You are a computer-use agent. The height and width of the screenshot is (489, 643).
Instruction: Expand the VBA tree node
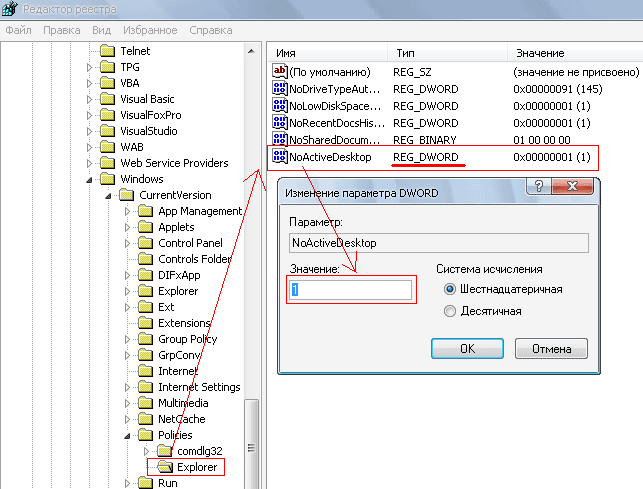coord(89,83)
